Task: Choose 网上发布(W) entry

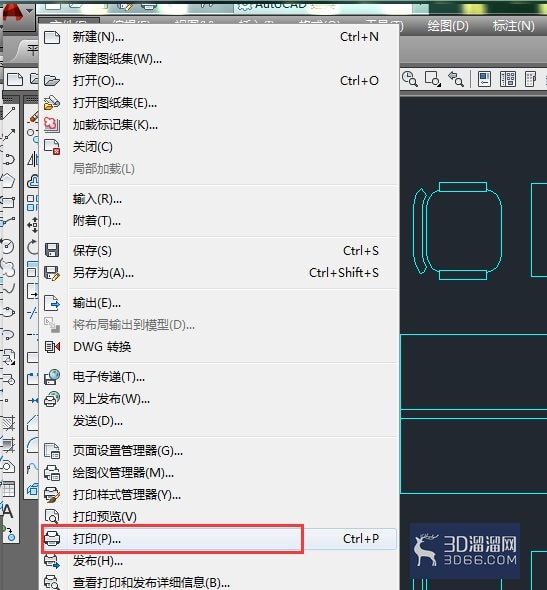Action: click(219, 399)
